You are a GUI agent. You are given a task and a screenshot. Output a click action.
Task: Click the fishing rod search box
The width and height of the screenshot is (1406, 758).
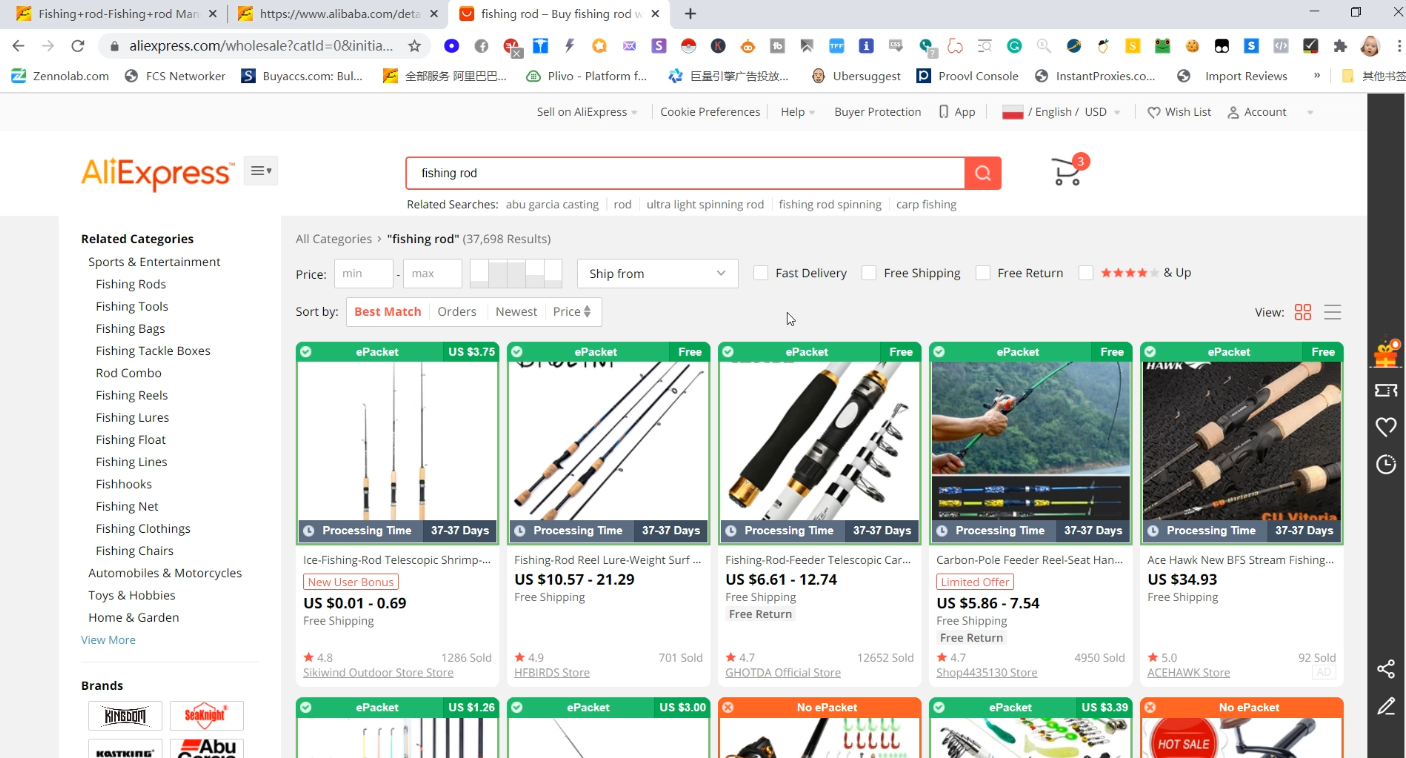coord(685,173)
